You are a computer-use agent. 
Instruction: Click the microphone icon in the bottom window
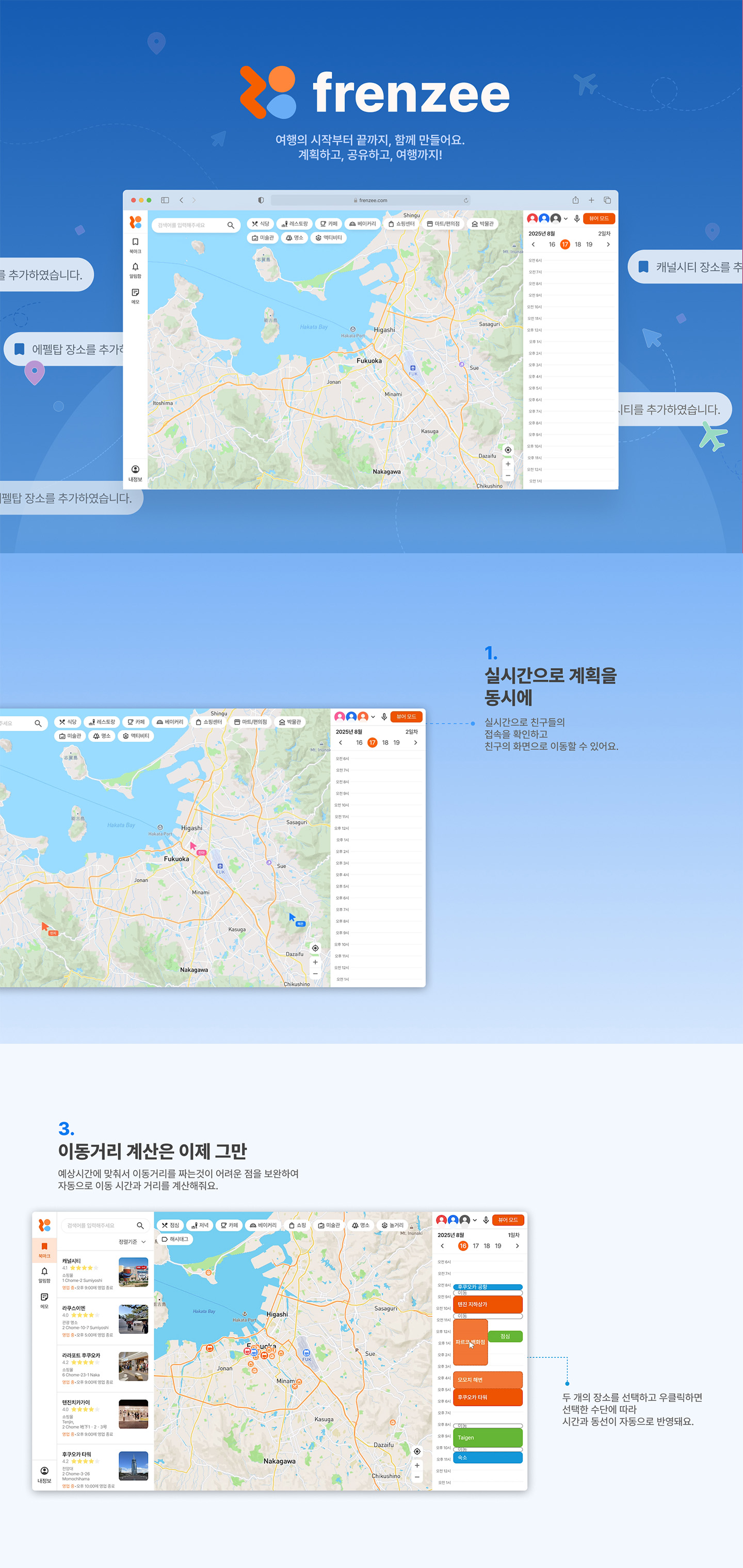point(486,1220)
